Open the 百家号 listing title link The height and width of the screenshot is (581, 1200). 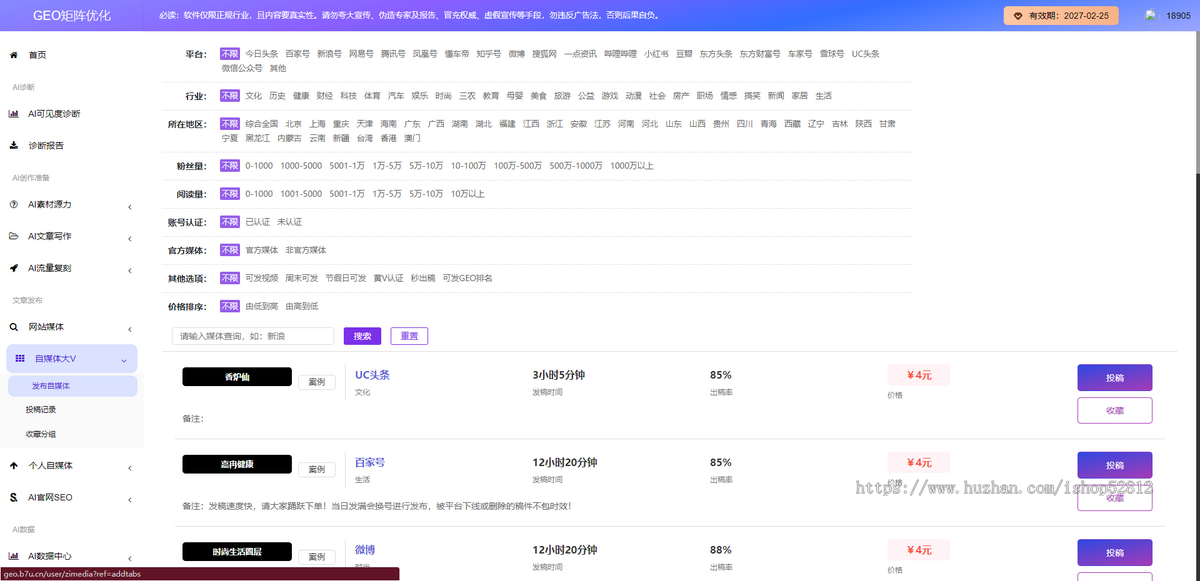point(370,462)
